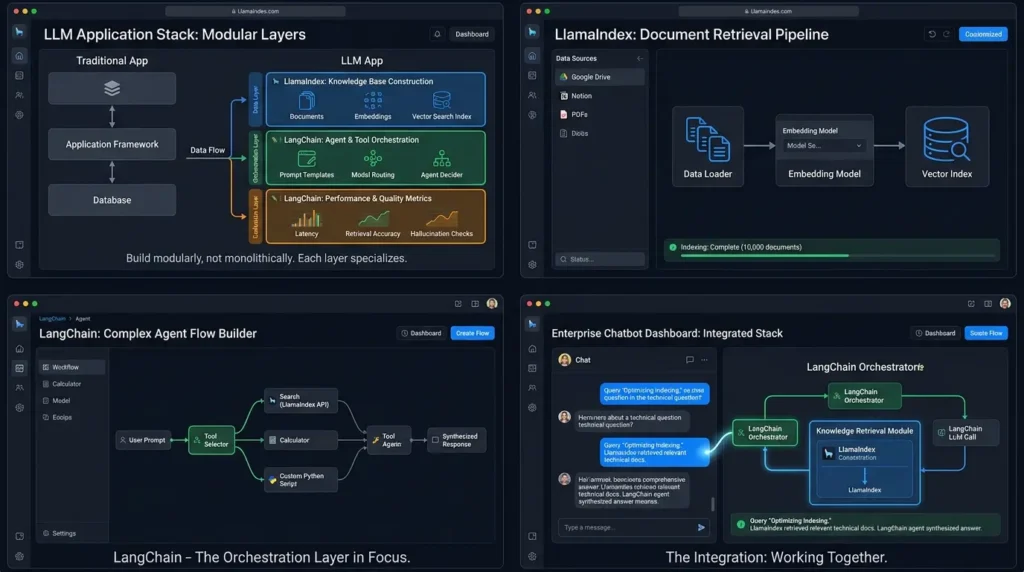Open Settings in Agent Flow Builder sidebar
The height and width of the screenshot is (572, 1024).
coord(59,533)
